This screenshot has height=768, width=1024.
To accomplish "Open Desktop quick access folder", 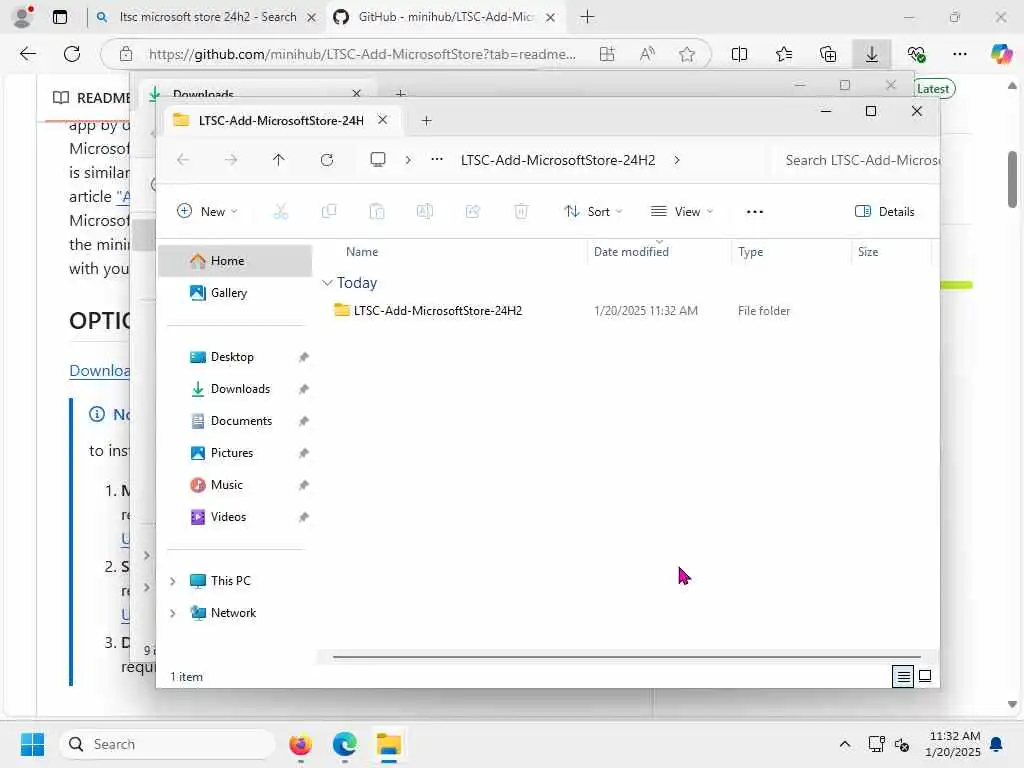I will (235, 357).
